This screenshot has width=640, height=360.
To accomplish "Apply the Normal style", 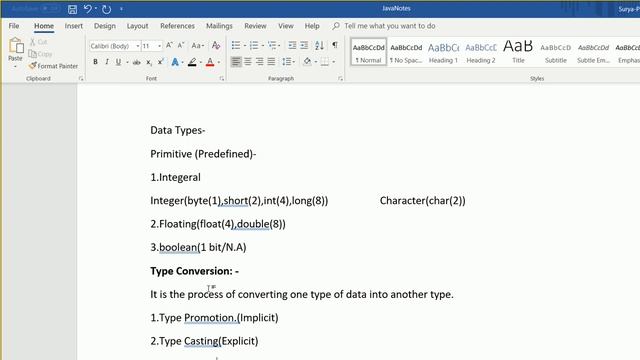I will coord(369,52).
